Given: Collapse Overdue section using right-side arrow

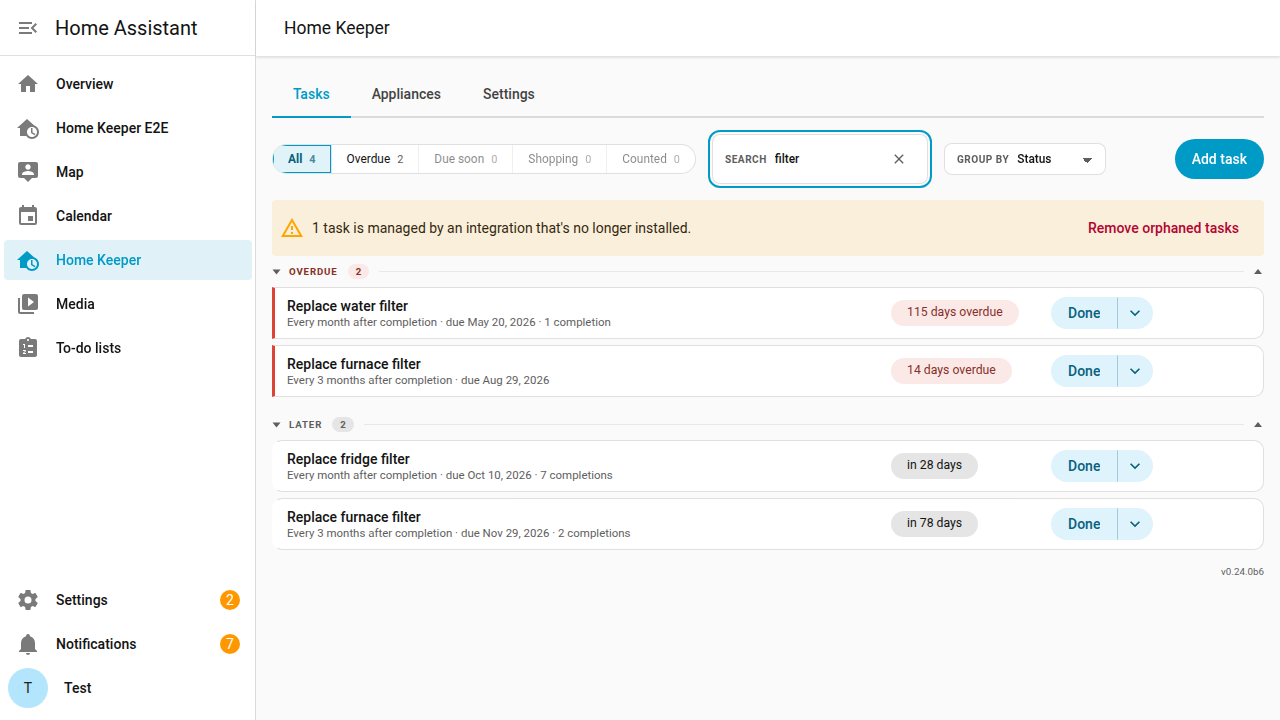Looking at the screenshot, I should click(x=1258, y=272).
